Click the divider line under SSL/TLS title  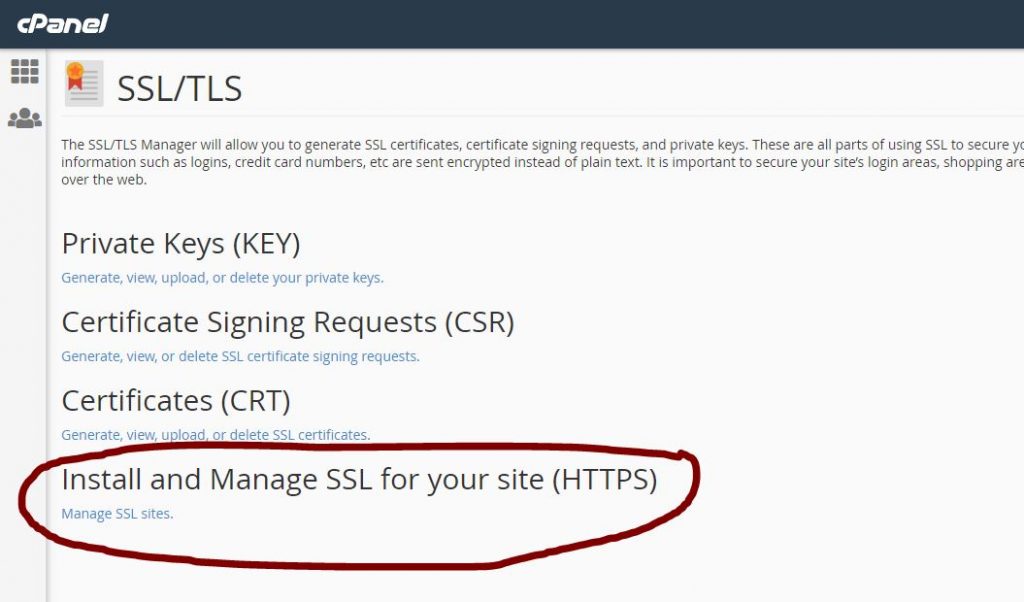tap(542, 116)
